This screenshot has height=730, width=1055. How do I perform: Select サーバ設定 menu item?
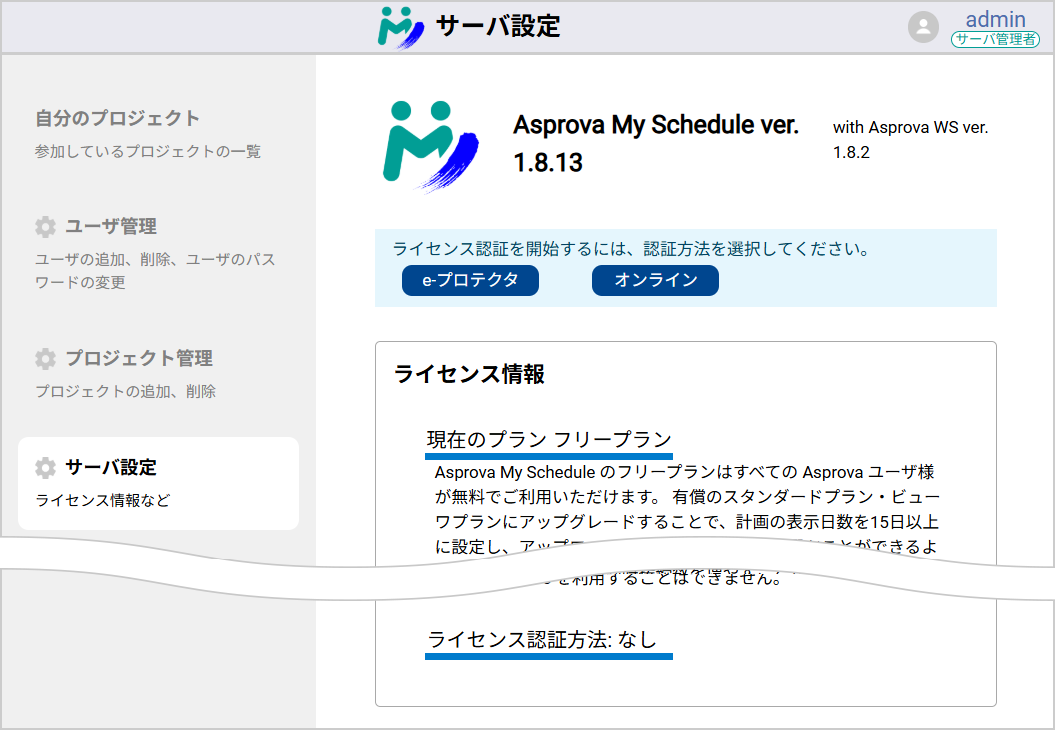(159, 483)
